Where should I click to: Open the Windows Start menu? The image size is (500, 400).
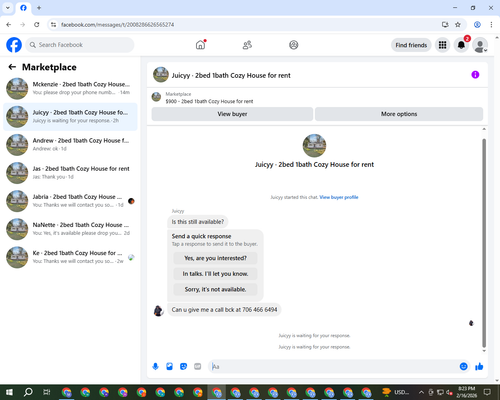(x=9, y=392)
